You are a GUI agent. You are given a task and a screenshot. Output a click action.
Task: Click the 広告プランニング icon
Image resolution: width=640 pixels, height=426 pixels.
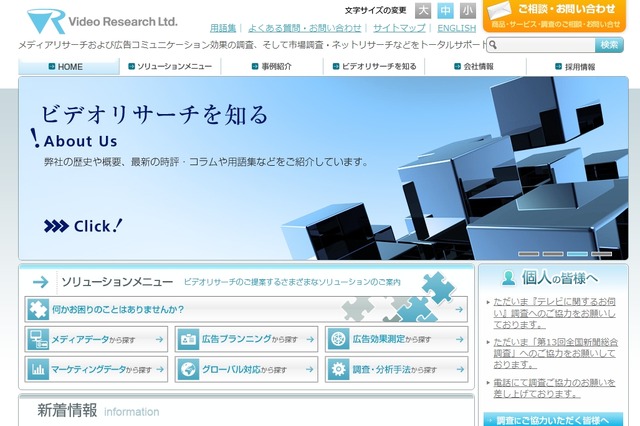click(189, 339)
